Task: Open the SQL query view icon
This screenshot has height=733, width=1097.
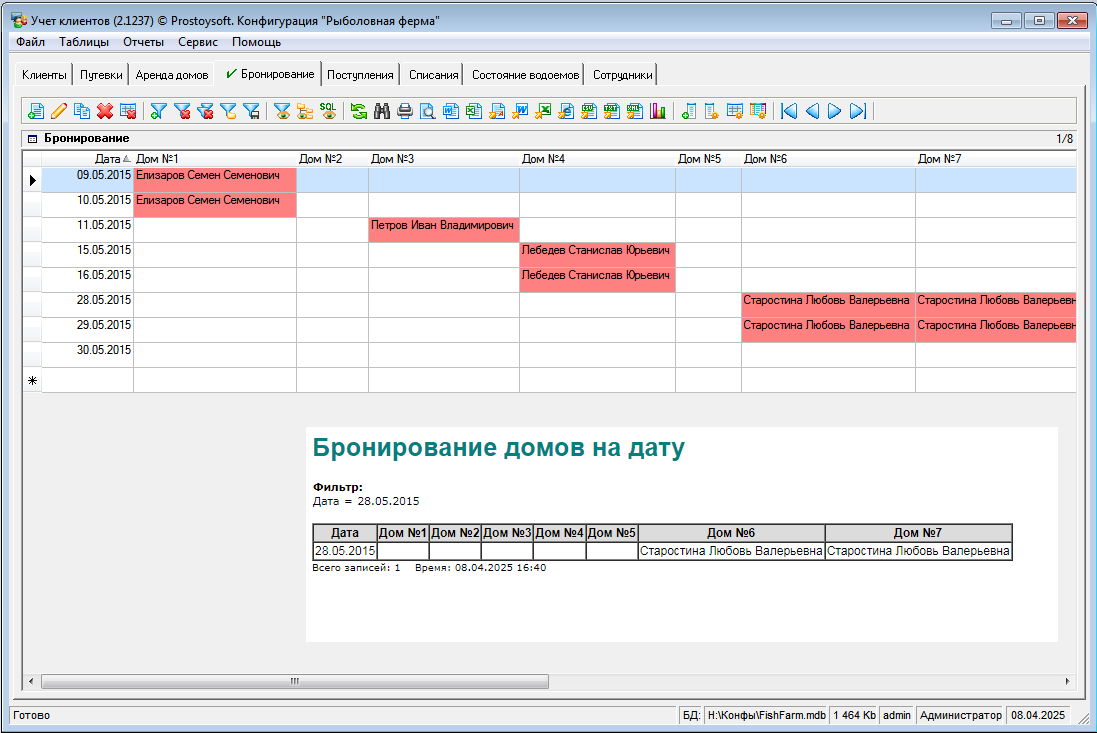Action: click(x=328, y=111)
